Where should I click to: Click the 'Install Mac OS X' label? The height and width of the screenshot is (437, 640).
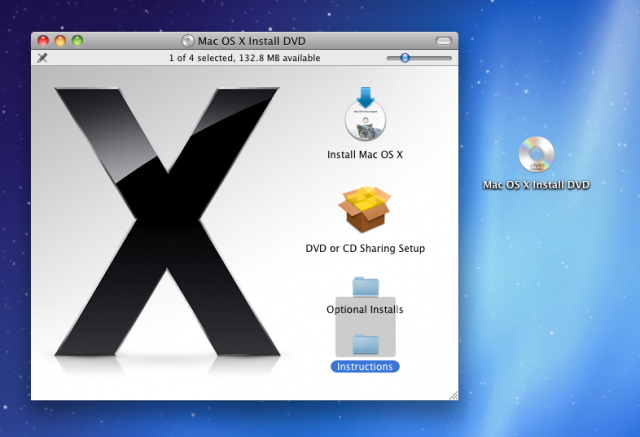coord(365,155)
